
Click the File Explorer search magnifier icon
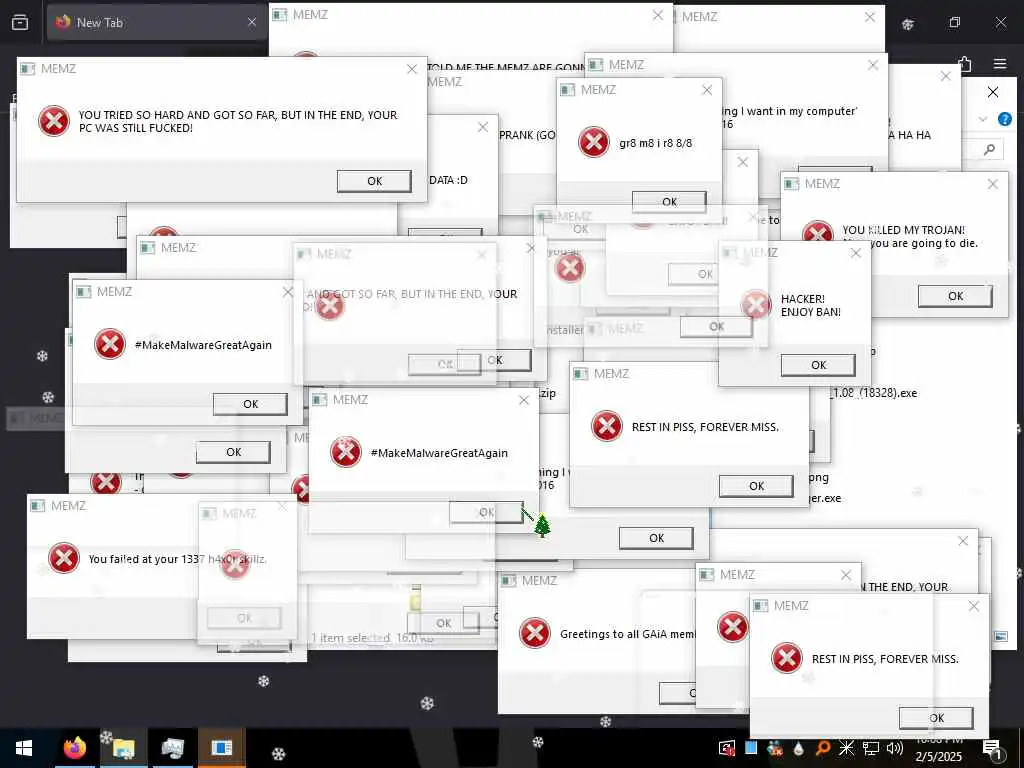click(x=990, y=150)
